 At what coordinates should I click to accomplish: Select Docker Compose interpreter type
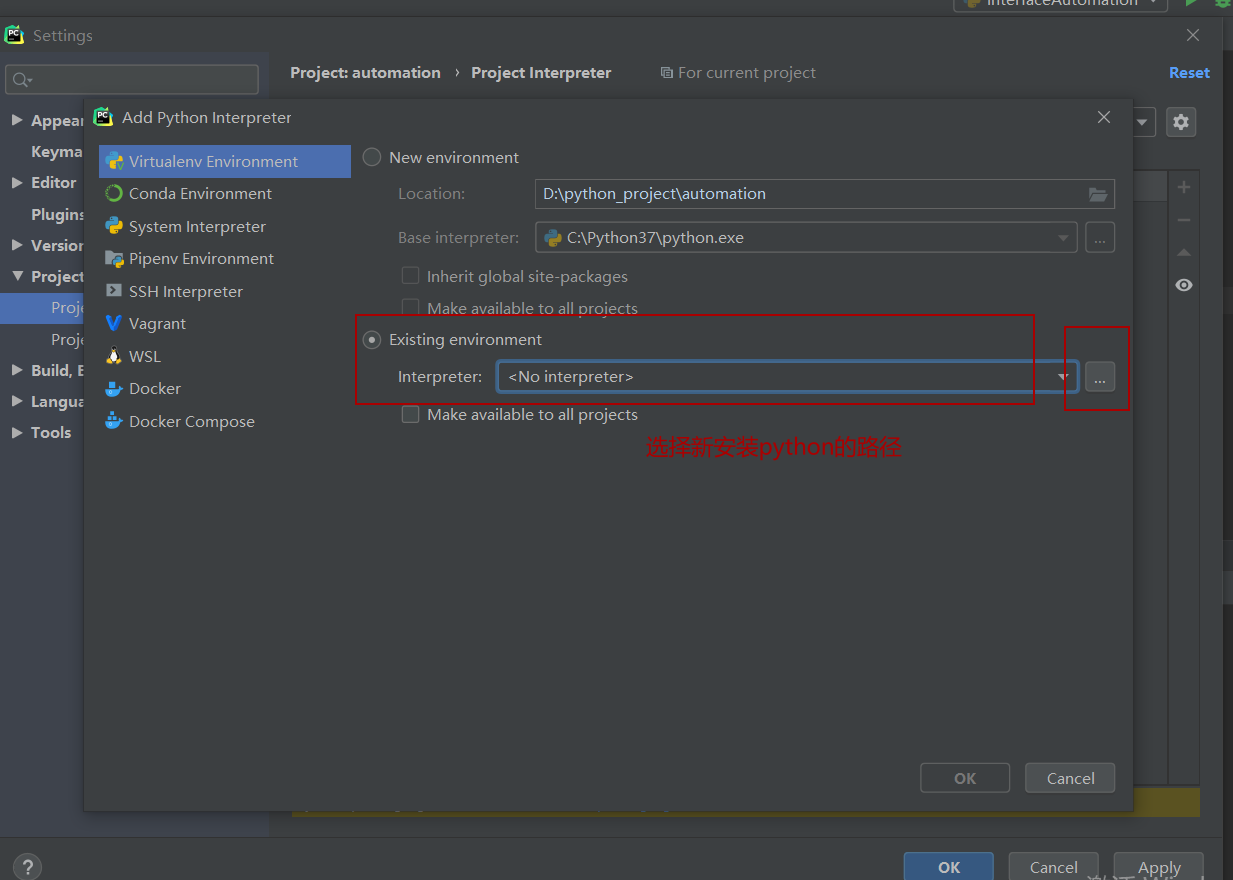point(191,421)
